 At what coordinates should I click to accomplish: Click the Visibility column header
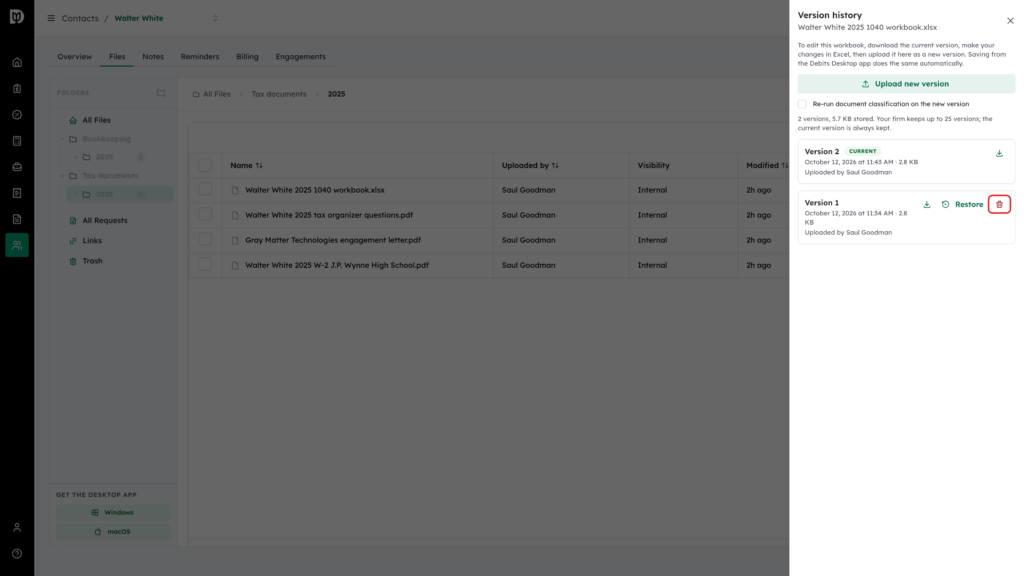[654, 165]
